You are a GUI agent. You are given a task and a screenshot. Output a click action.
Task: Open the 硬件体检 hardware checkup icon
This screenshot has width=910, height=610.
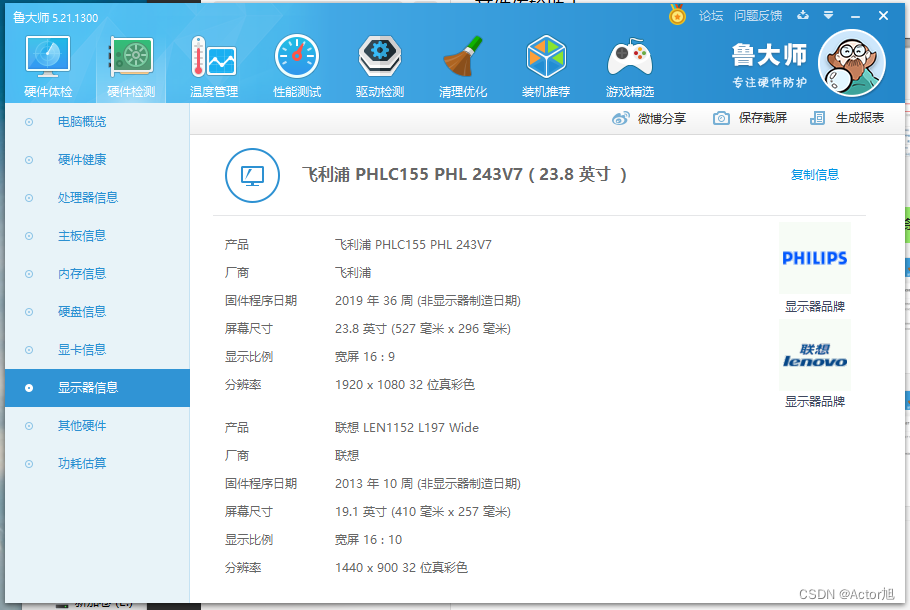tap(48, 57)
